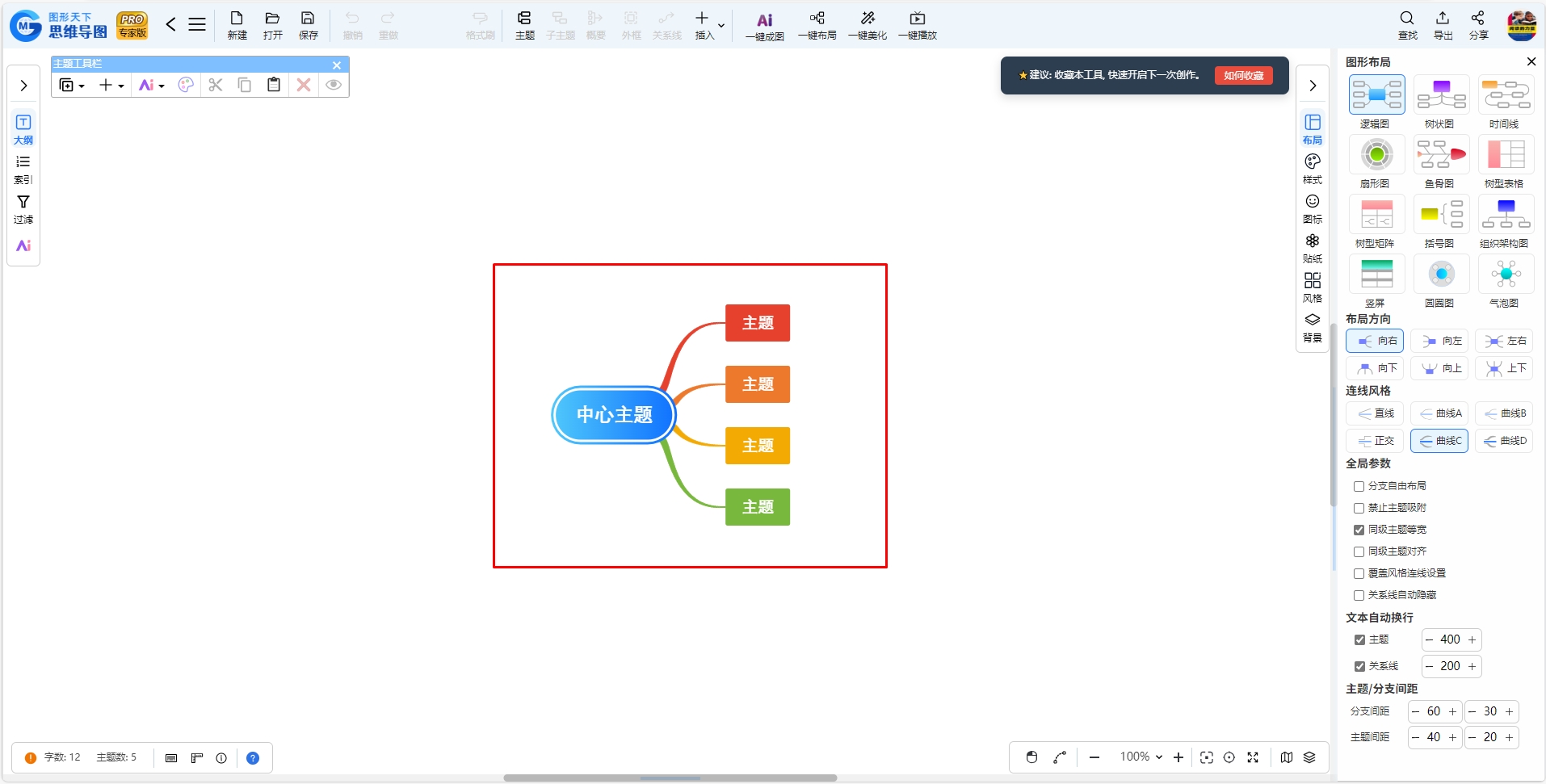Click the 如何收藏 button
The height and width of the screenshot is (784, 1546).
coord(1243,75)
